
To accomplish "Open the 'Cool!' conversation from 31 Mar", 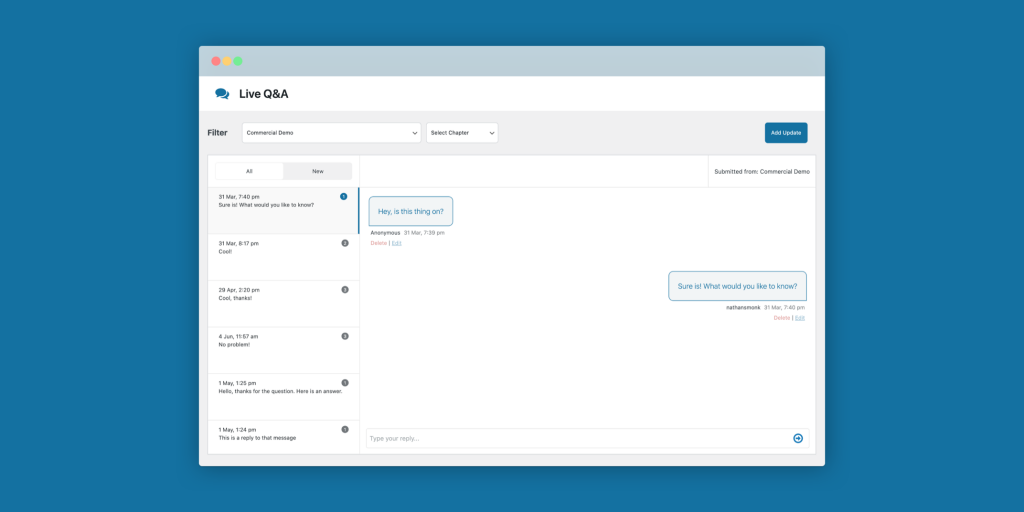I will tap(283, 257).
